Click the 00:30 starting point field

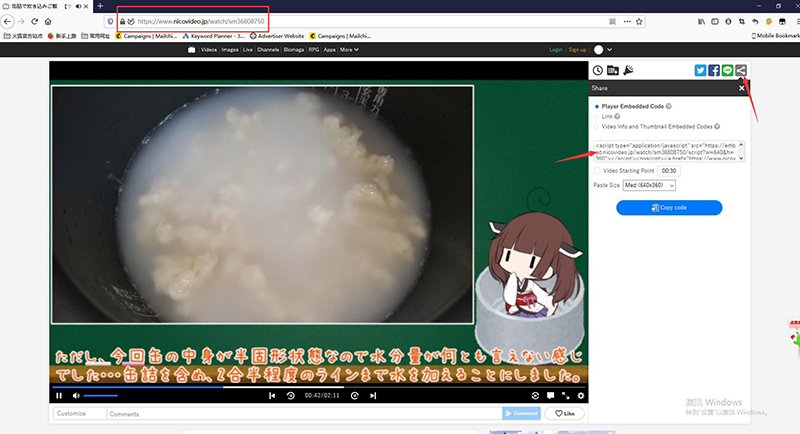tap(669, 171)
